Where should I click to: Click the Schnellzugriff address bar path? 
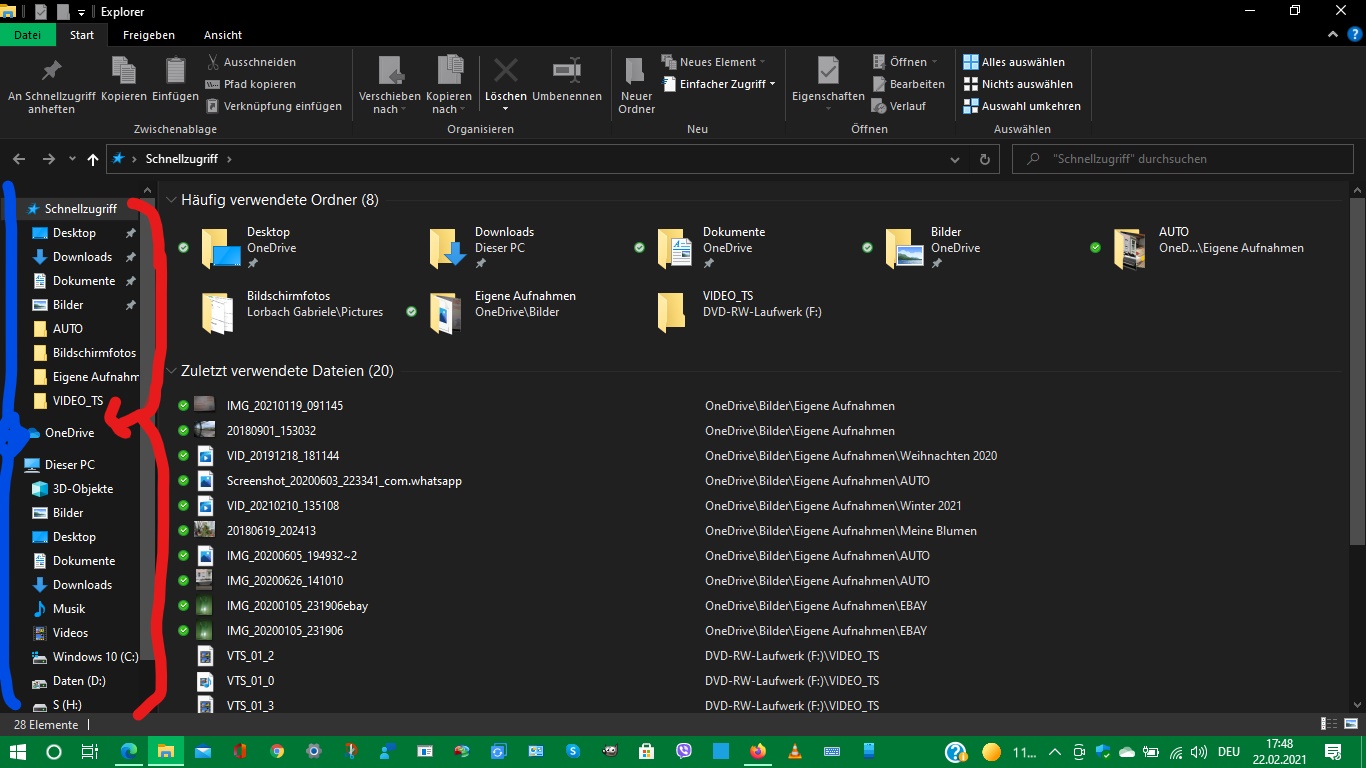tap(182, 159)
